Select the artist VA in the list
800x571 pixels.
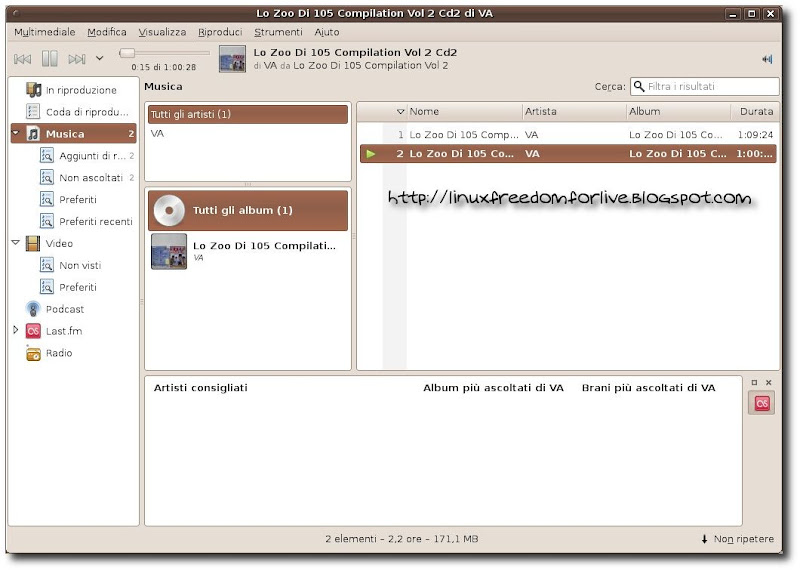tap(248, 134)
